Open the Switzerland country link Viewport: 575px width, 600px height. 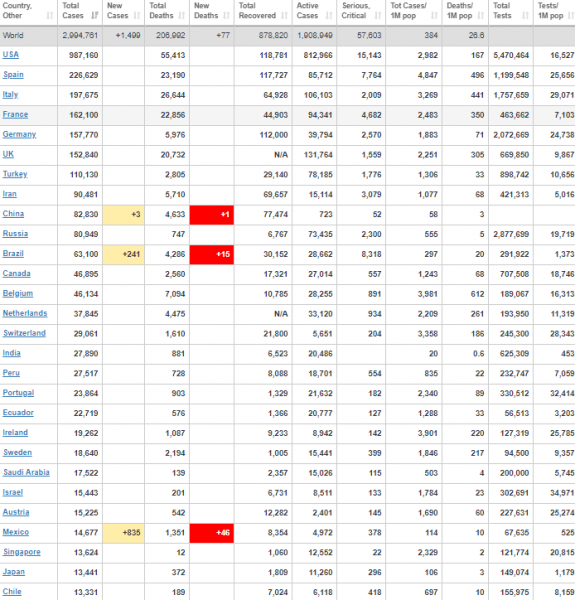[x=24, y=333]
